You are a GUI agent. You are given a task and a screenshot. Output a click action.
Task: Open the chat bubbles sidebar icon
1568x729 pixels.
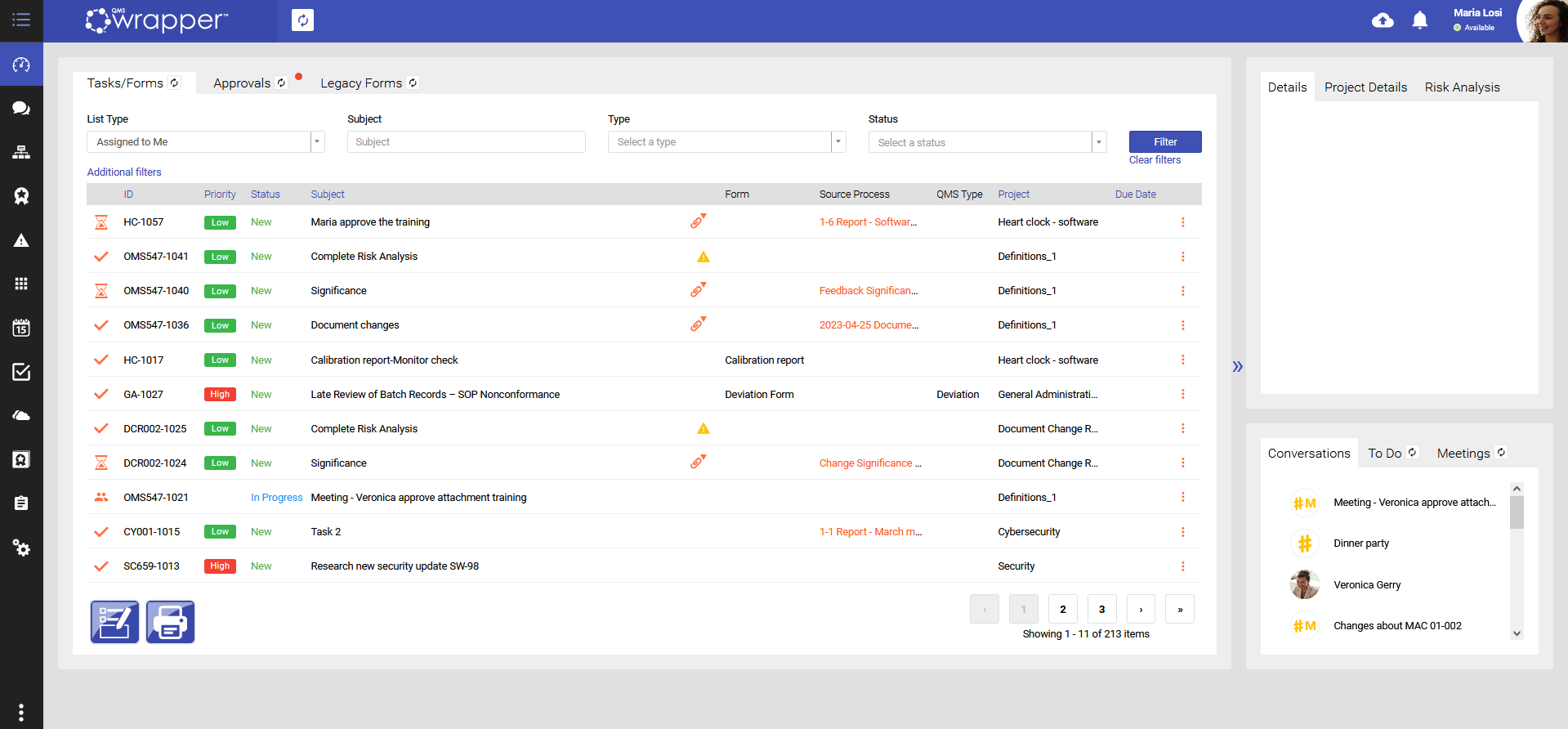click(21, 108)
